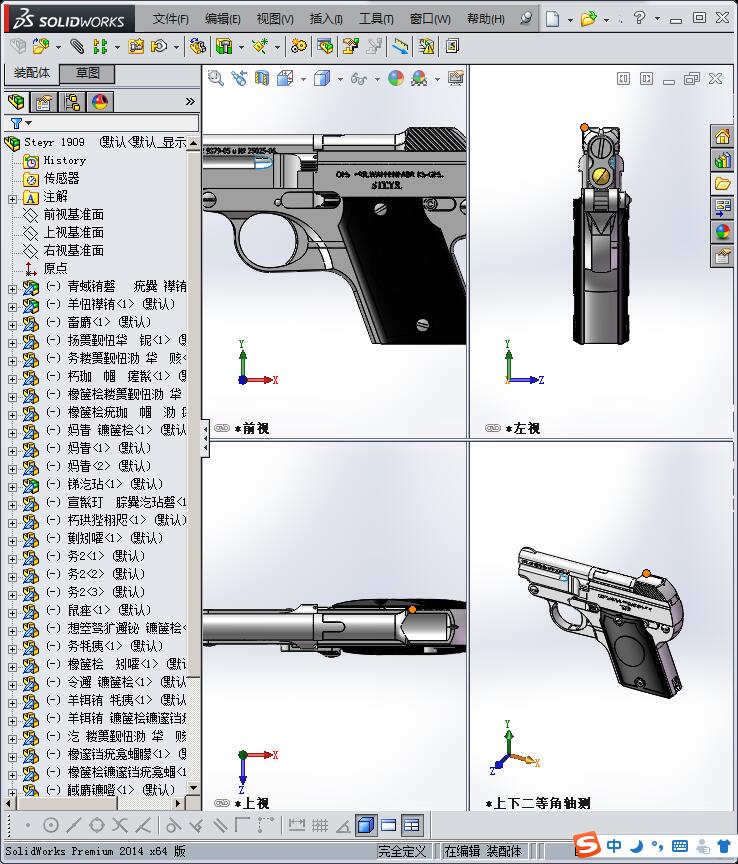Open the Linear Component Pattern dropdown arrow
The image size is (738, 864).
pyautogui.click(x=117, y=47)
